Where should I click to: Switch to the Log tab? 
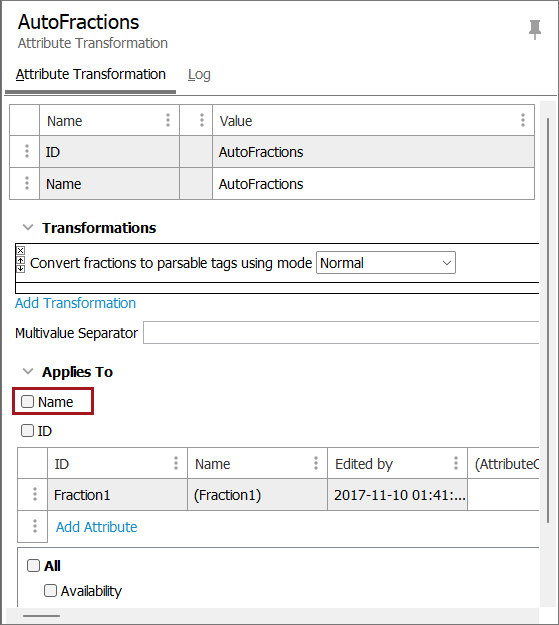[199, 75]
